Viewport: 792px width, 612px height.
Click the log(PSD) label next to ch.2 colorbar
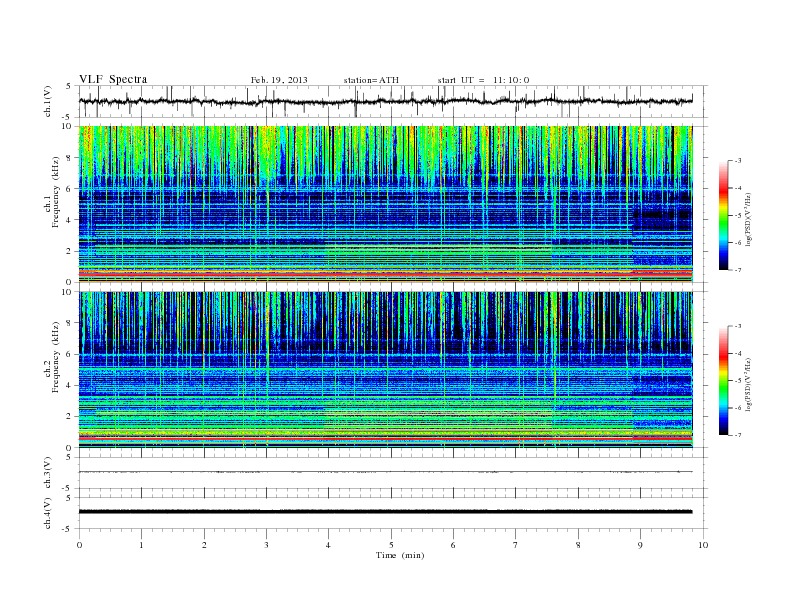tap(749, 385)
